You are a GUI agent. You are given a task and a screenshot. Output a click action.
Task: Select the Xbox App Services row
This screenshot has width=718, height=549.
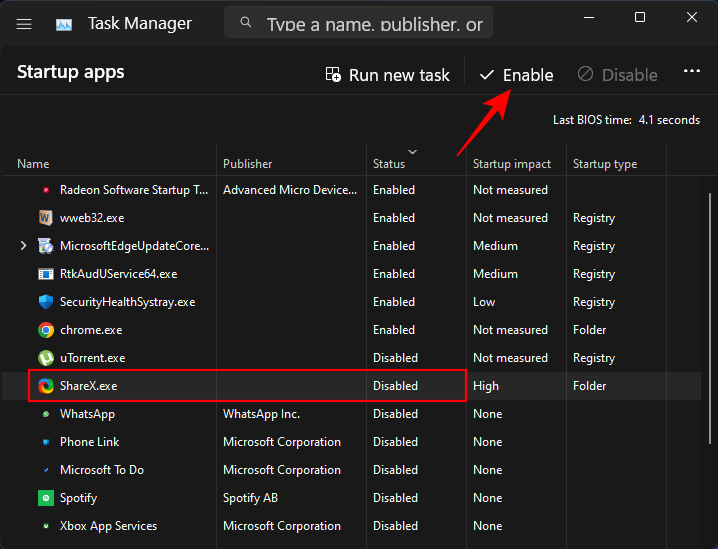tap(108, 526)
